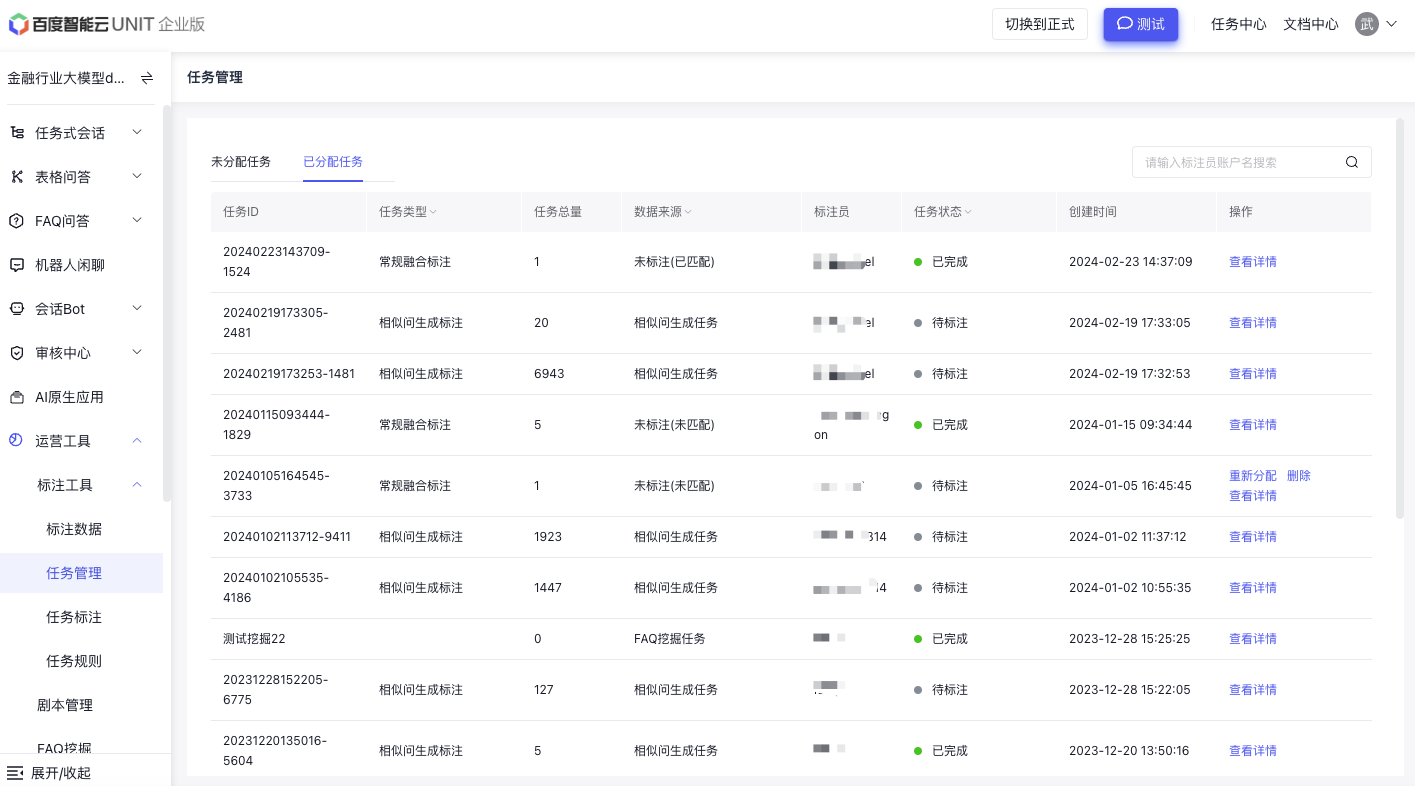The width and height of the screenshot is (1415, 786).
Task: Click the 任务式会话 sidebar icon
Action: (x=17, y=133)
